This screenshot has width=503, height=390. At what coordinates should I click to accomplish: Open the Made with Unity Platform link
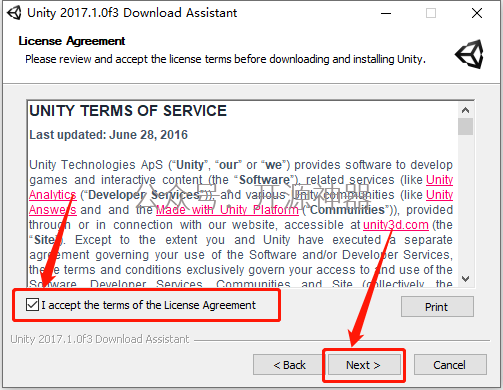coord(227,210)
